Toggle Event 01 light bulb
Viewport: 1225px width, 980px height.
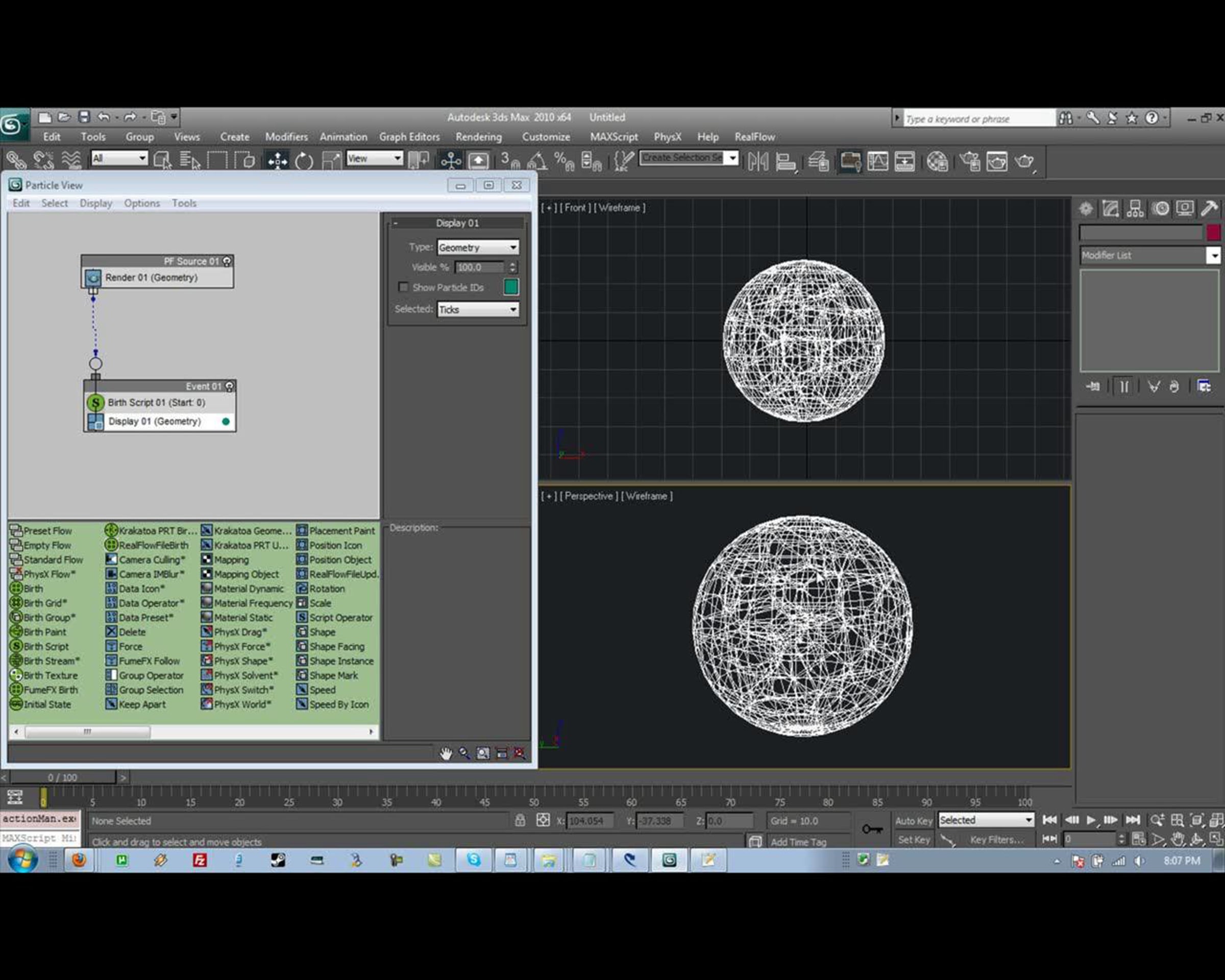[x=230, y=386]
